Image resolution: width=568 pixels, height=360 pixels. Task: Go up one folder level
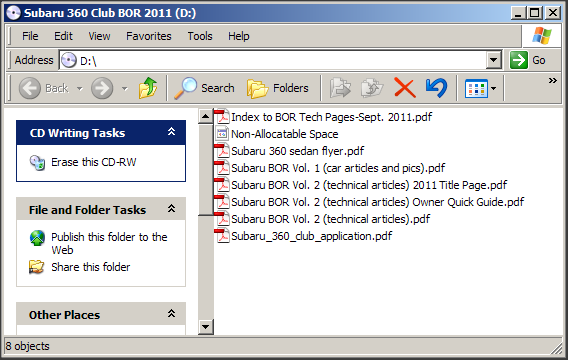point(148,88)
